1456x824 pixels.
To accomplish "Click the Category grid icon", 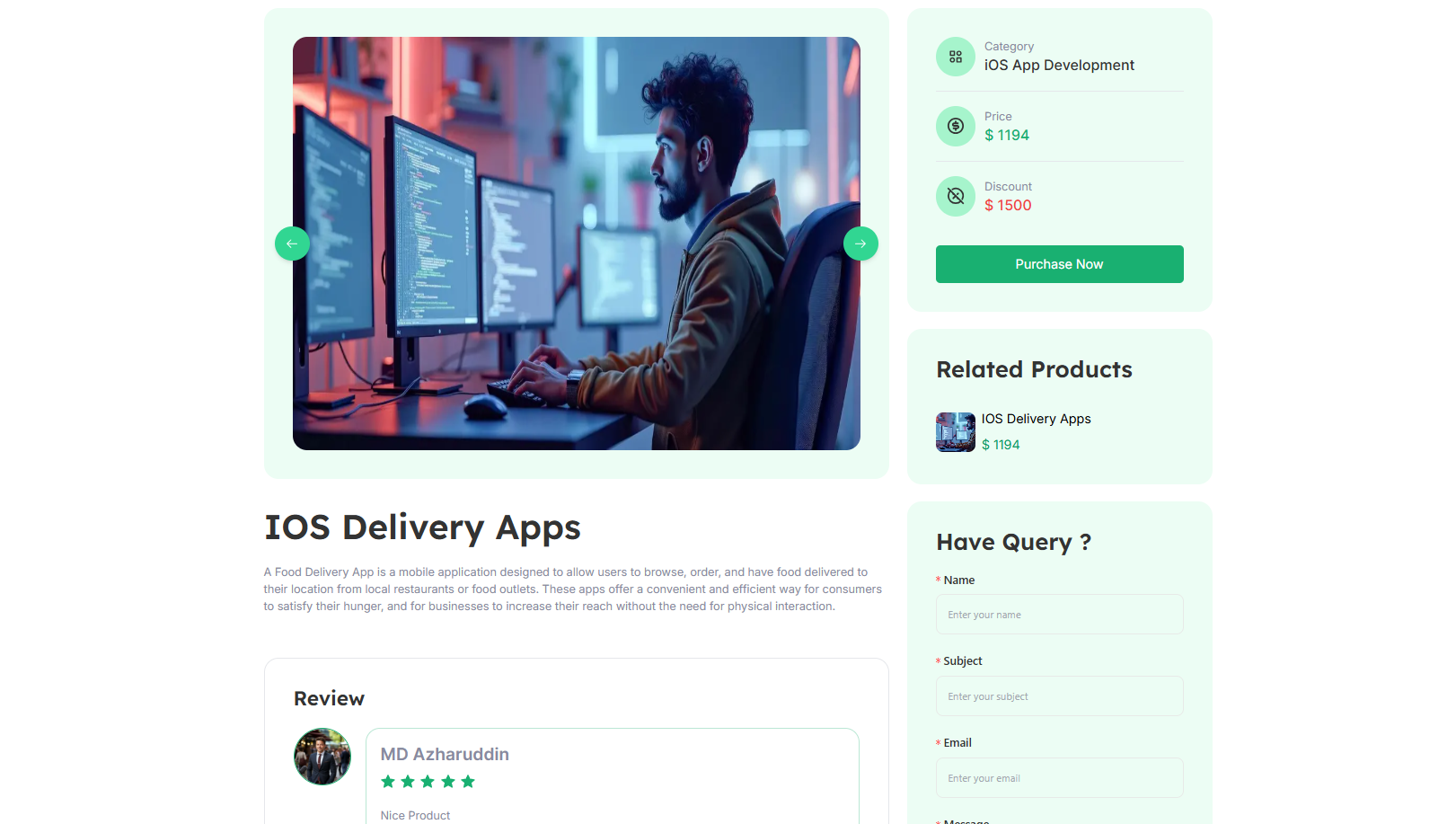I will [956, 57].
